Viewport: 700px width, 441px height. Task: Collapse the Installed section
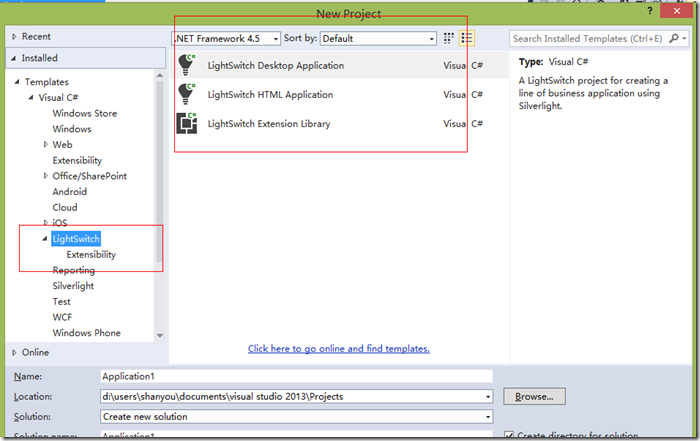pos(13,58)
